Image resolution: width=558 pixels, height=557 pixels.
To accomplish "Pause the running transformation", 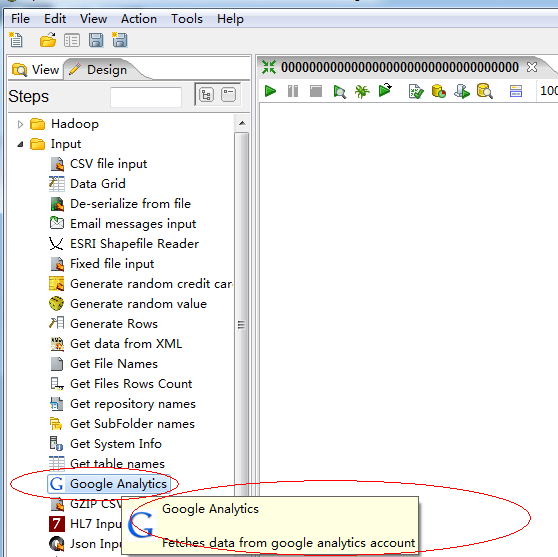I will (x=293, y=91).
